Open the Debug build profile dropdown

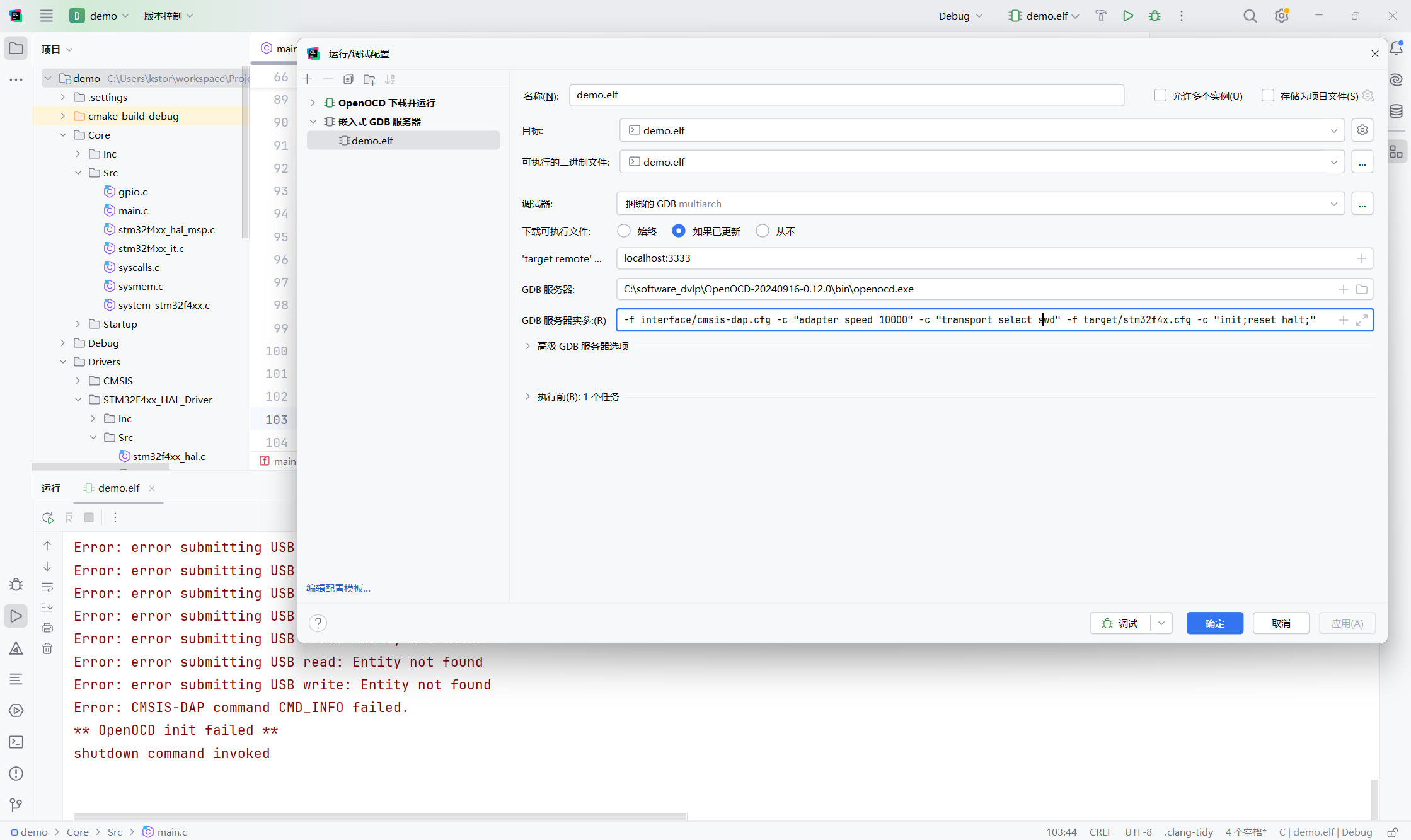coord(960,16)
